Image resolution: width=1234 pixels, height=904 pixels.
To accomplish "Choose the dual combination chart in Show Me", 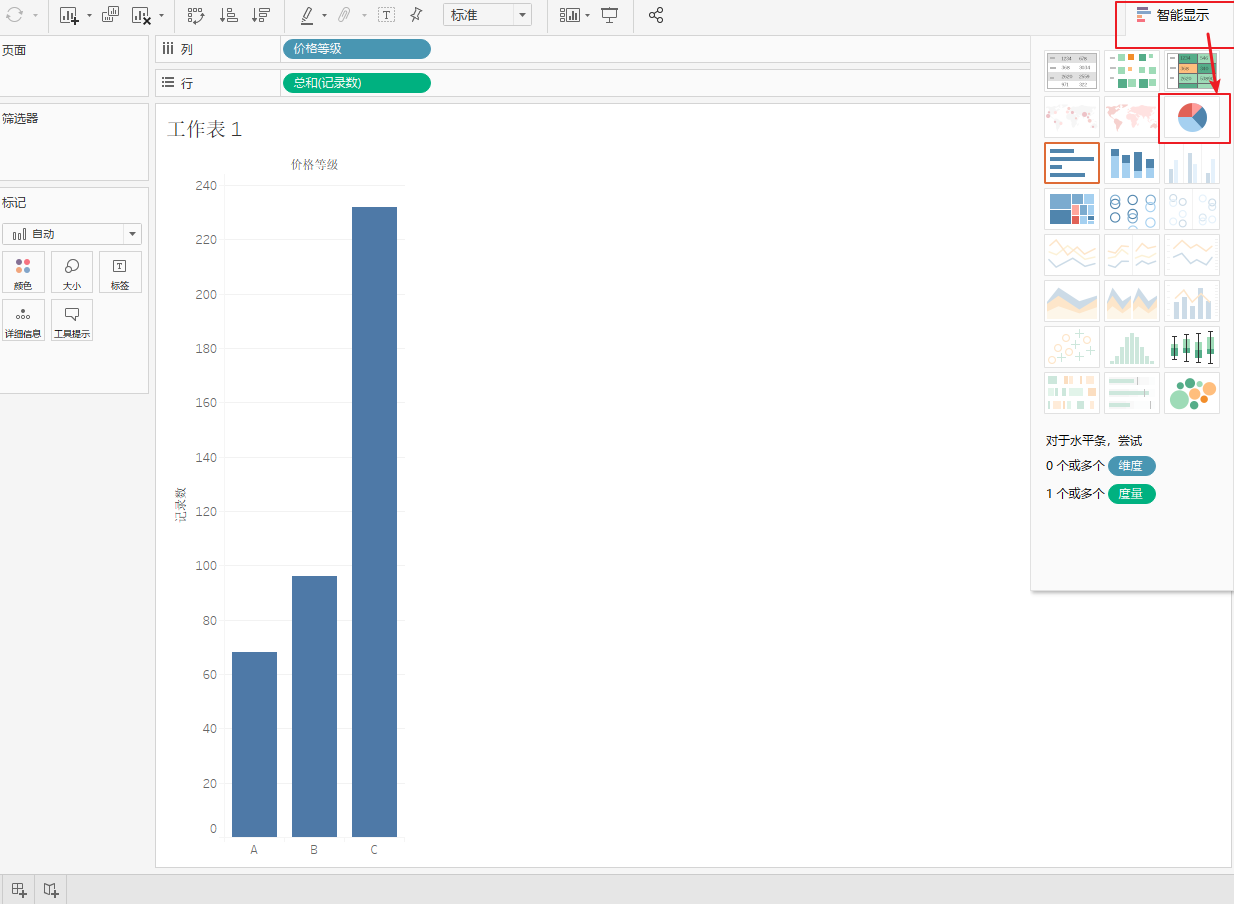I will coord(1192,301).
